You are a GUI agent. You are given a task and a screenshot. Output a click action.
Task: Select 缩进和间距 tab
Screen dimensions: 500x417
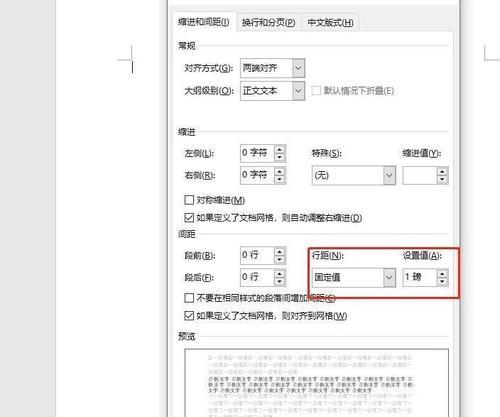point(204,22)
